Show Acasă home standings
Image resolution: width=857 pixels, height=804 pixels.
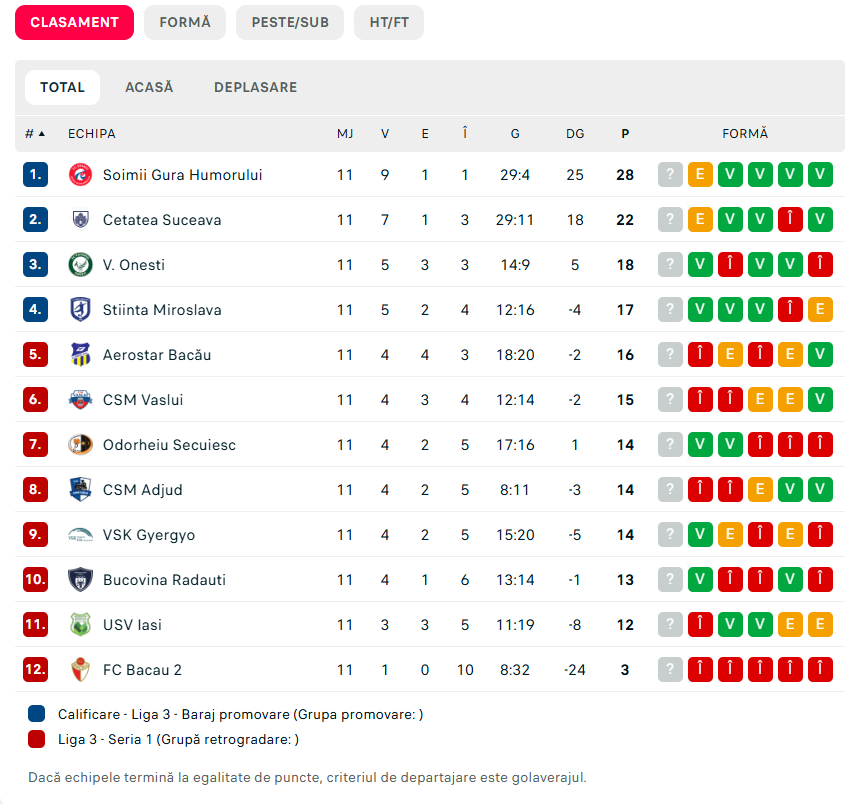click(149, 87)
